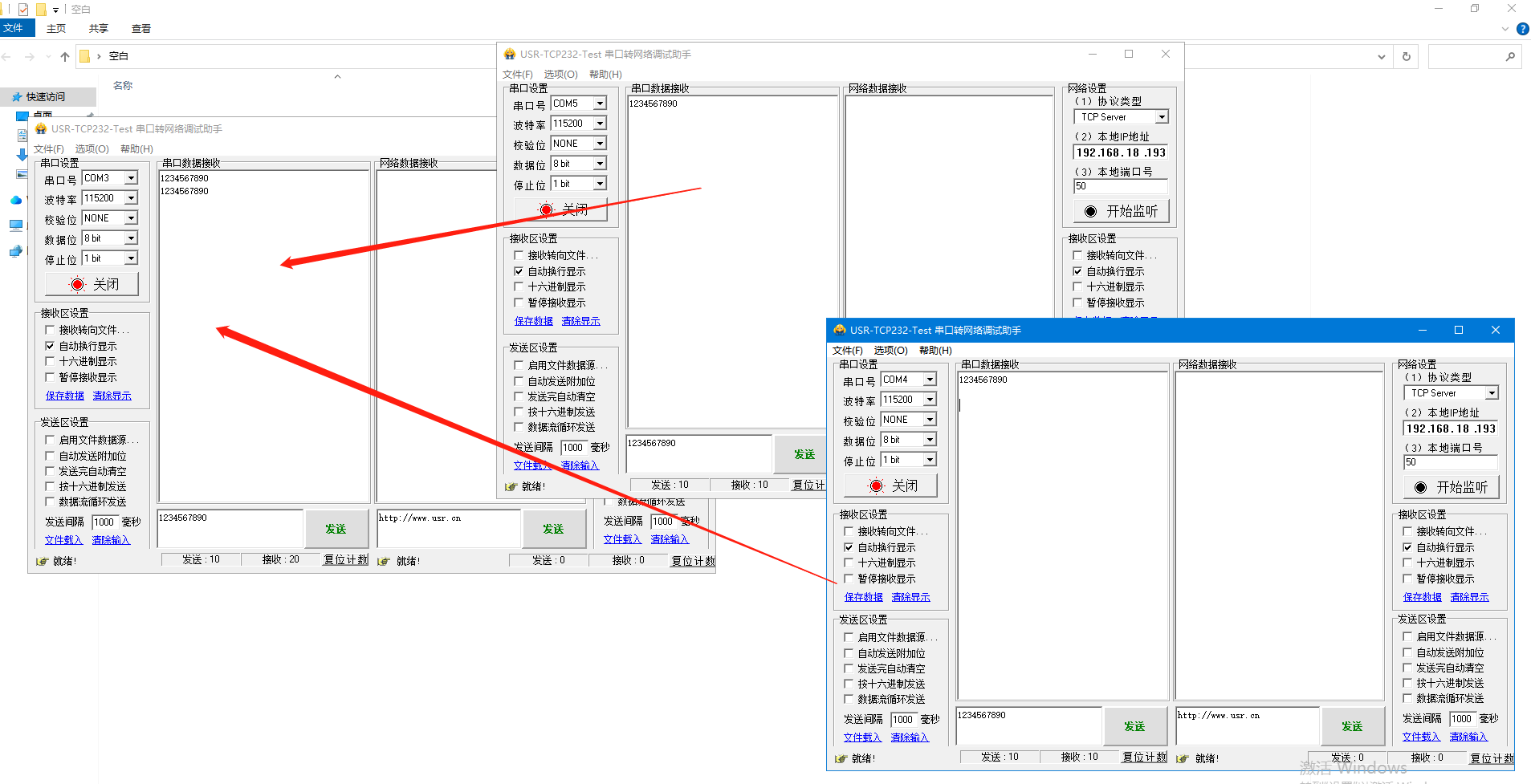This screenshot has height=784, width=1531.
Task: Click the app icon in COM4 window title bar
Action: click(x=839, y=330)
